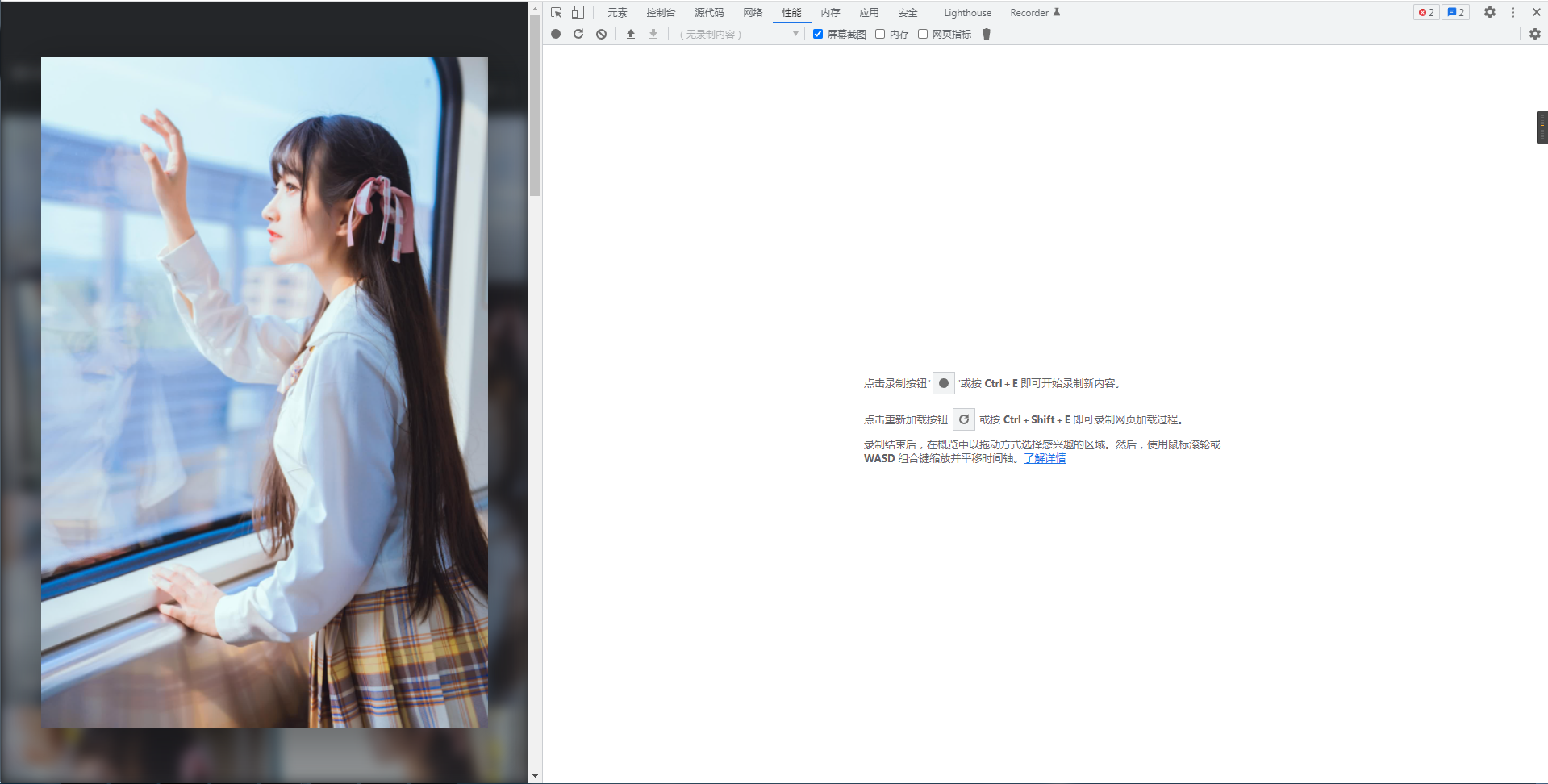Select the inspect element tool
The image size is (1548, 784).
click(x=556, y=12)
